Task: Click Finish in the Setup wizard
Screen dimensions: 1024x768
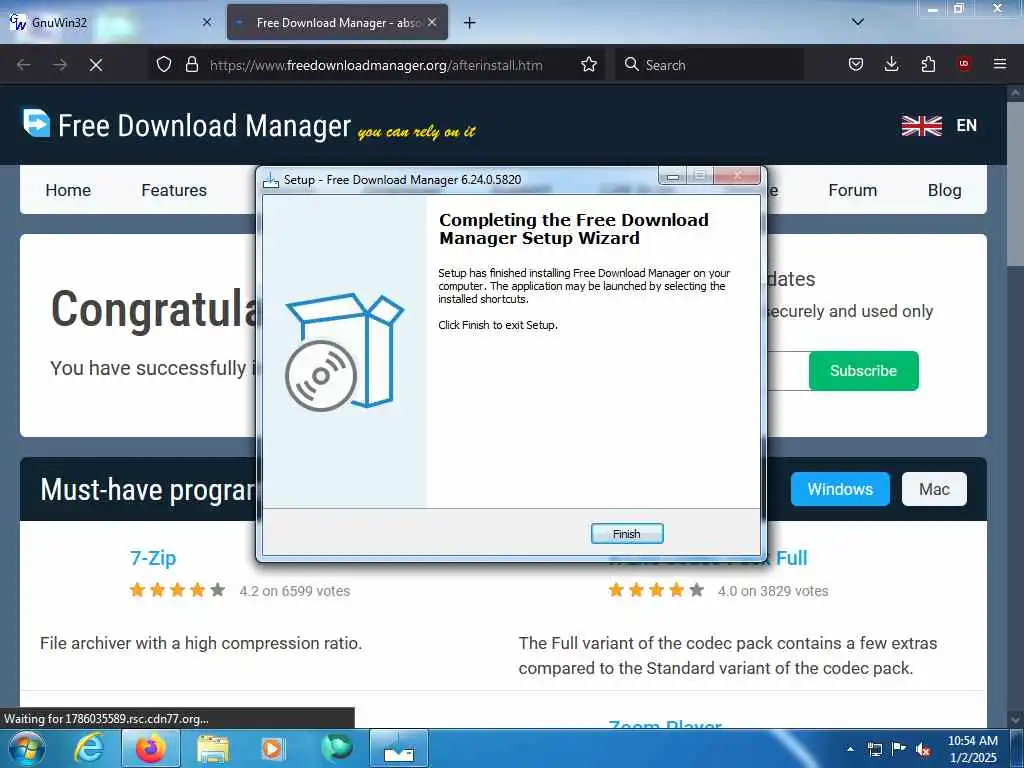Action: click(x=626, y=534)
